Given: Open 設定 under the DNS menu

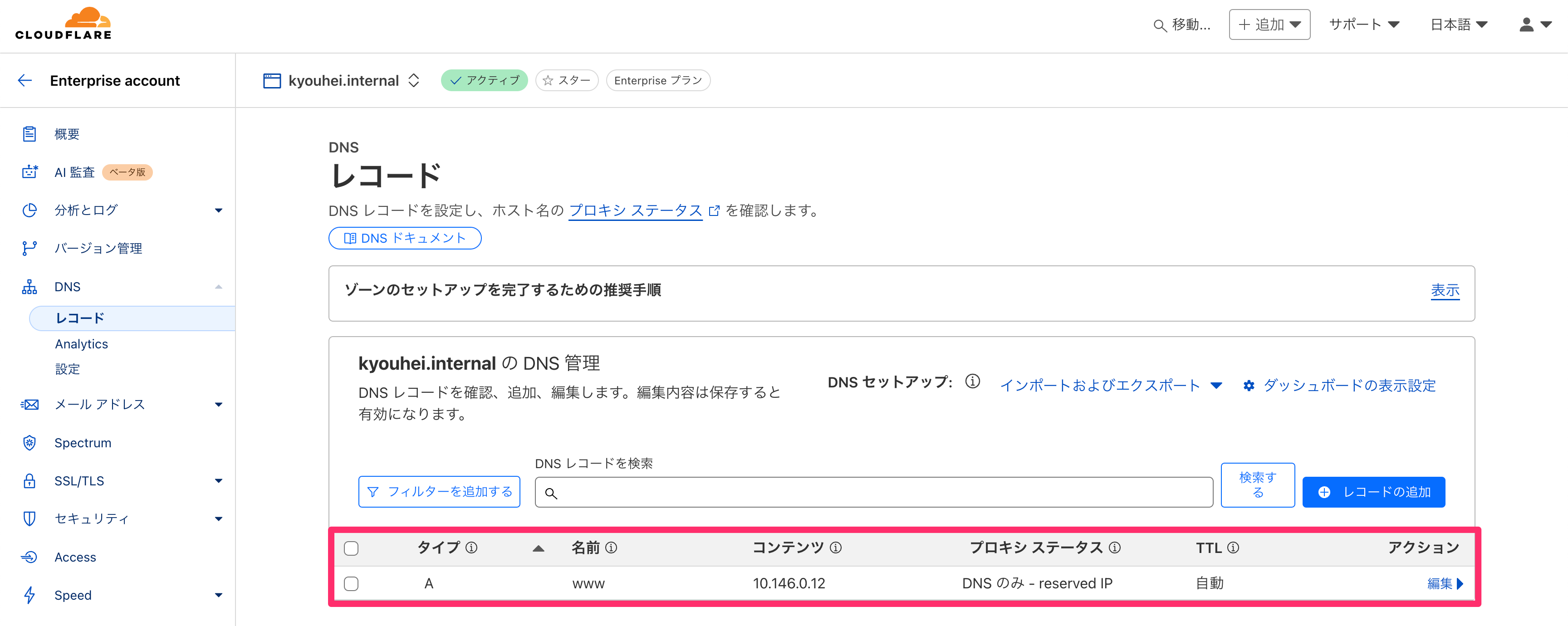Looking at the screenshot, I should click(x=68, y=369).
